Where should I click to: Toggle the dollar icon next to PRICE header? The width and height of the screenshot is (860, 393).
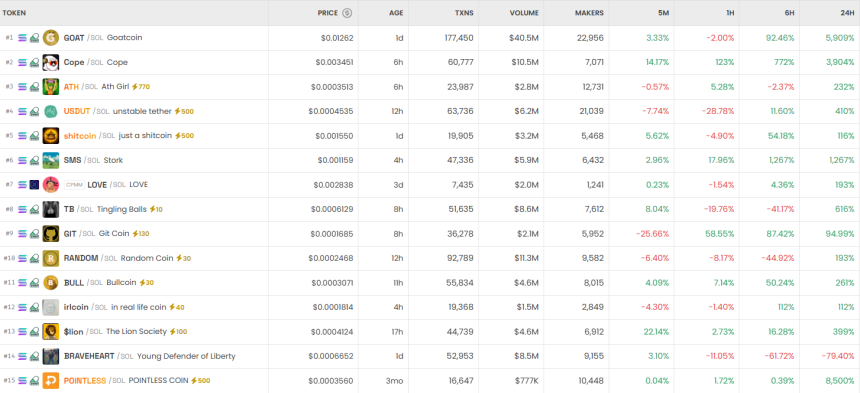click(347, 13)
